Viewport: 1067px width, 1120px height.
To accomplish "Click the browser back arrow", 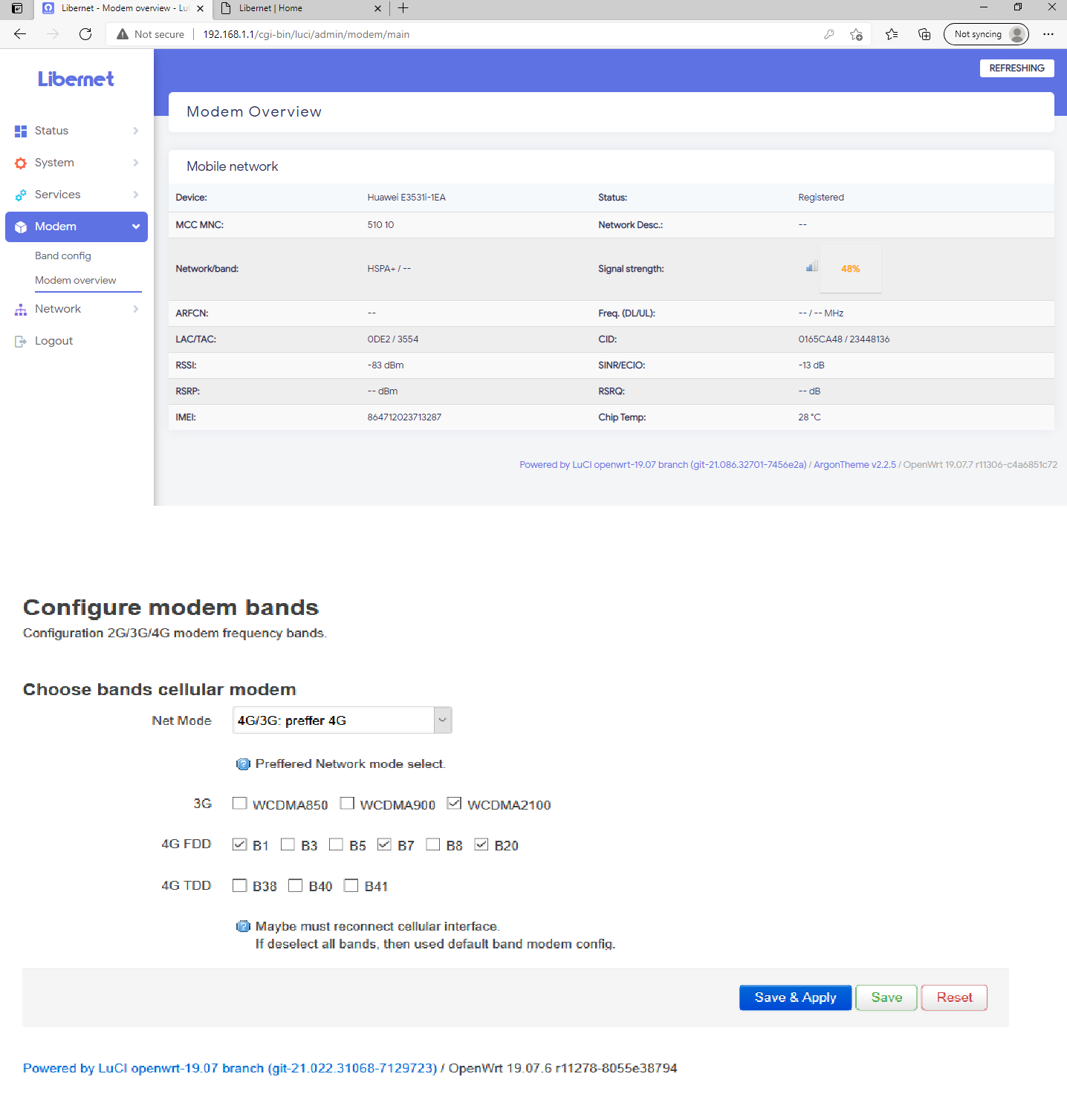I will [x=20, y=34].
